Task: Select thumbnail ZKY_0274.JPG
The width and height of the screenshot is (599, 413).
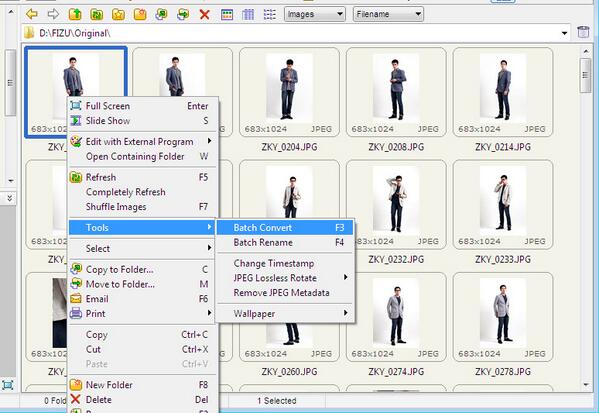Action: [396, 317]
